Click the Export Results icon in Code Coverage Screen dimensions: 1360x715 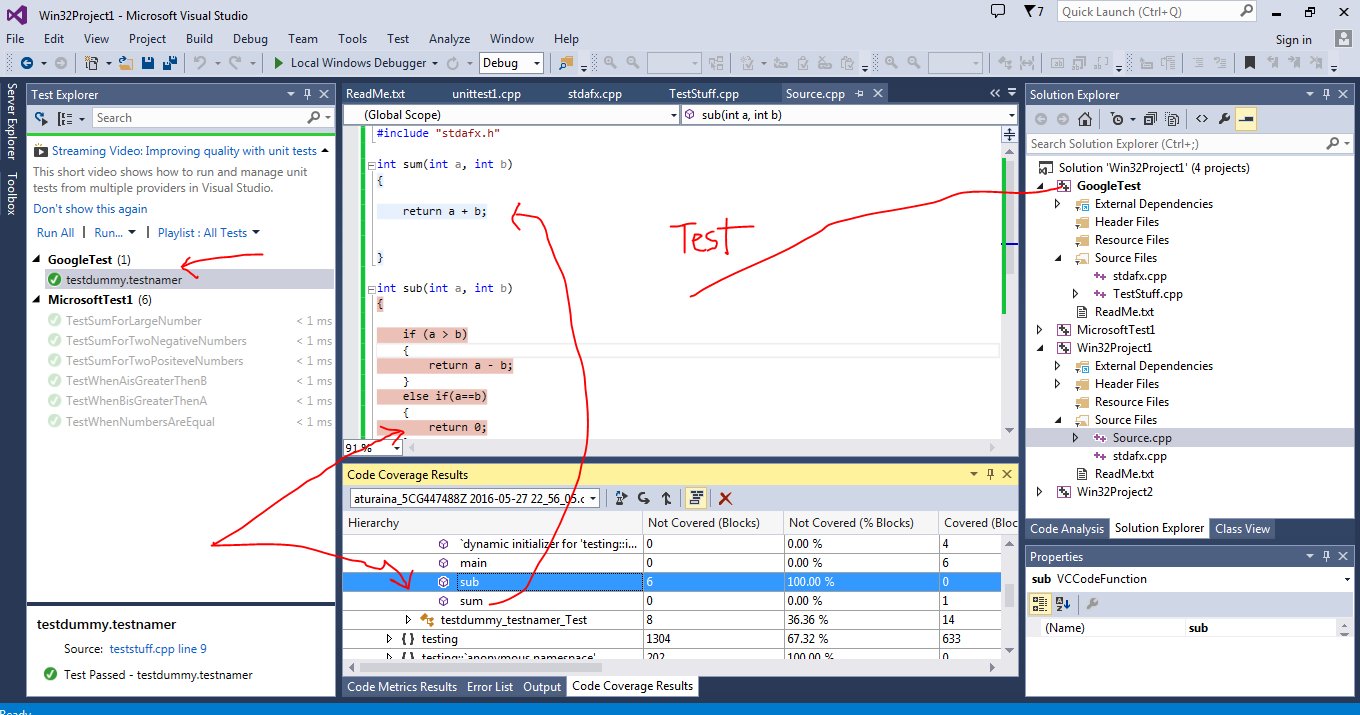pos(621,498)
